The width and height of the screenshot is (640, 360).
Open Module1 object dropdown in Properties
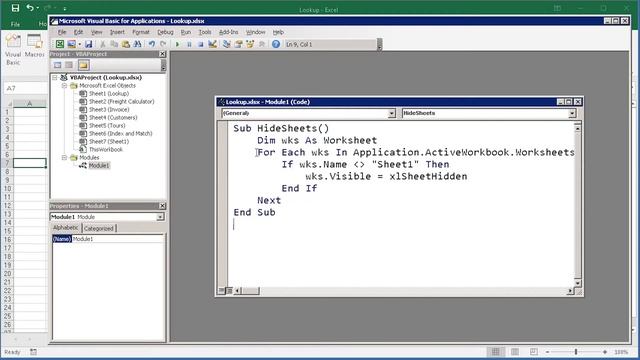pos(160,217)
